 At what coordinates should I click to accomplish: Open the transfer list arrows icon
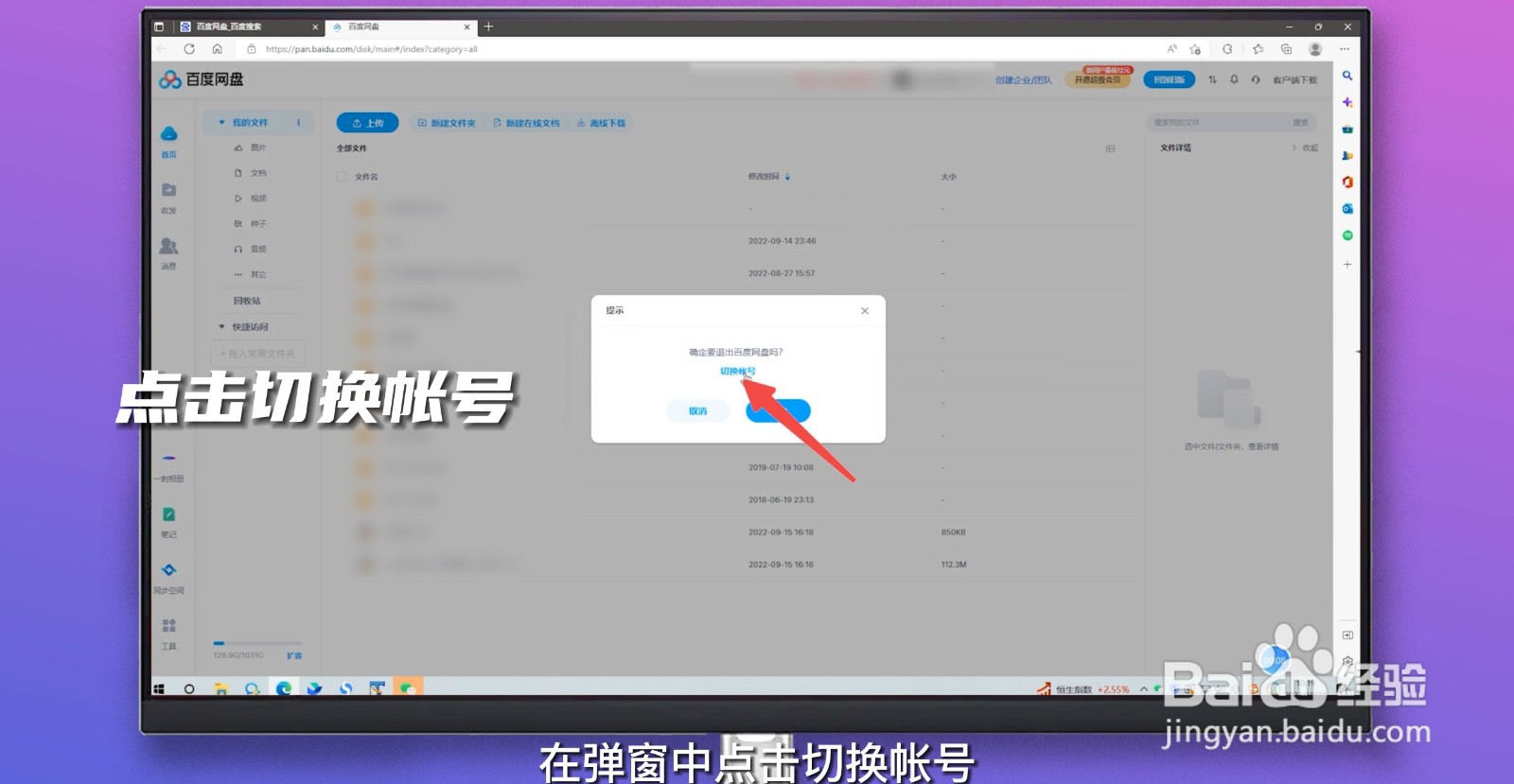coord(1212,79)
